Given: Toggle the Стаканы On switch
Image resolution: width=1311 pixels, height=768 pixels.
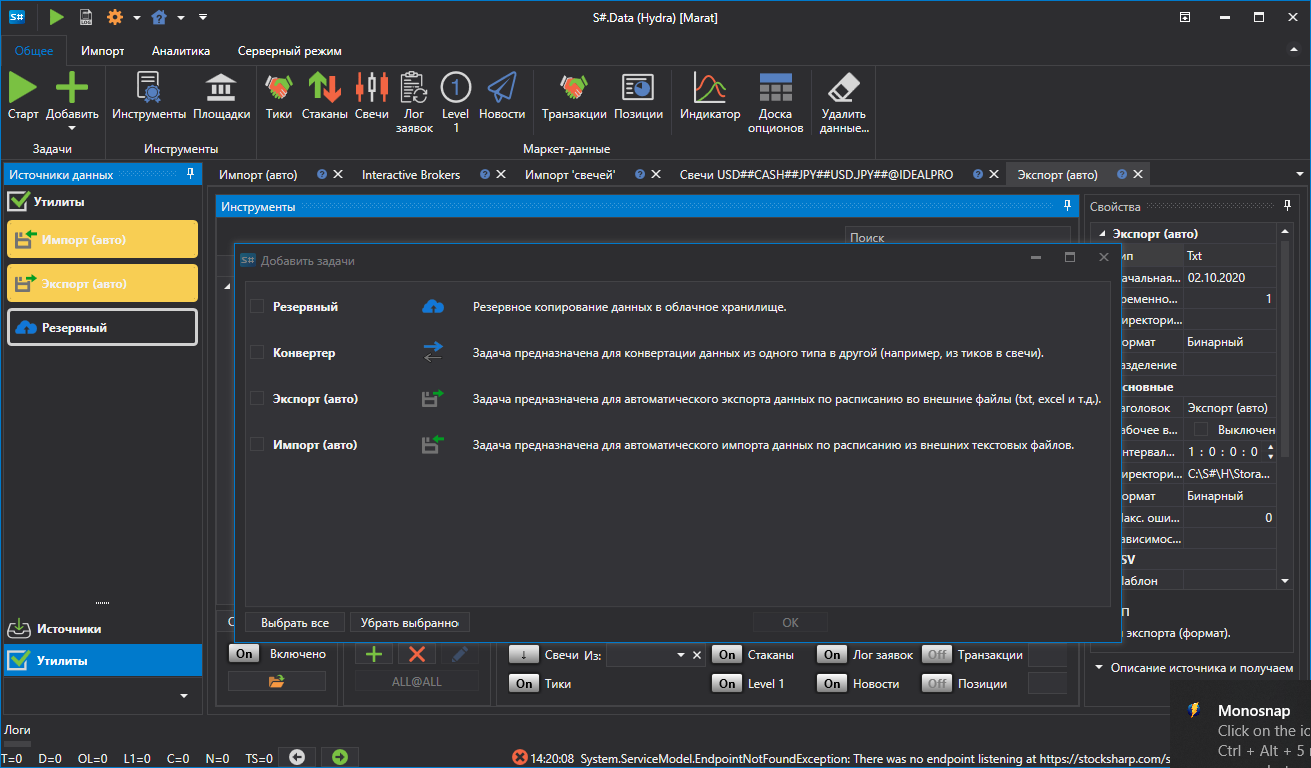Looking at the screenshot, I should click(x=727, y=655).
